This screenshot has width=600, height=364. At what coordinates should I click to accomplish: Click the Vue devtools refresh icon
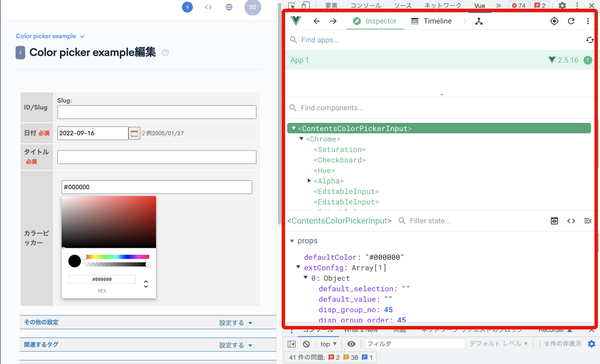coord(571,21)
